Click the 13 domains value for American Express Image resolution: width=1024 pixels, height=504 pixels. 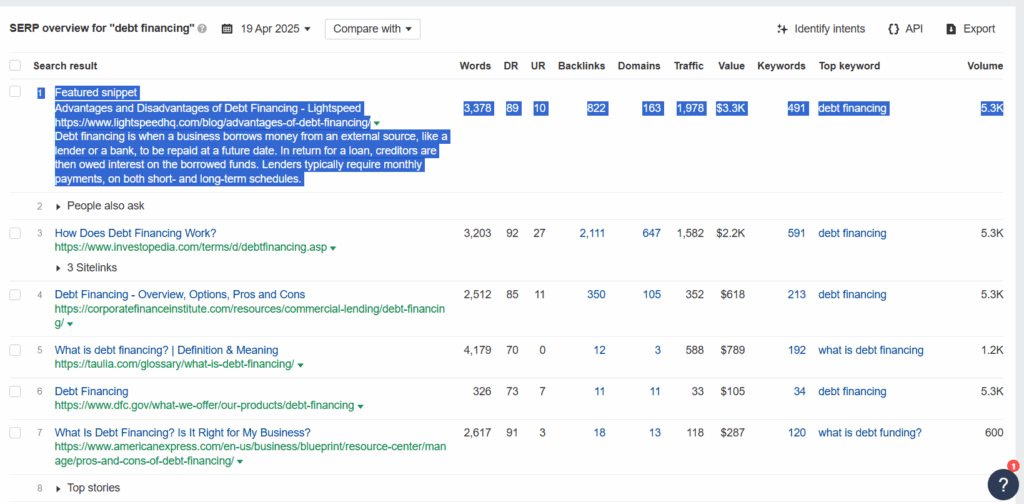[654, 432]
